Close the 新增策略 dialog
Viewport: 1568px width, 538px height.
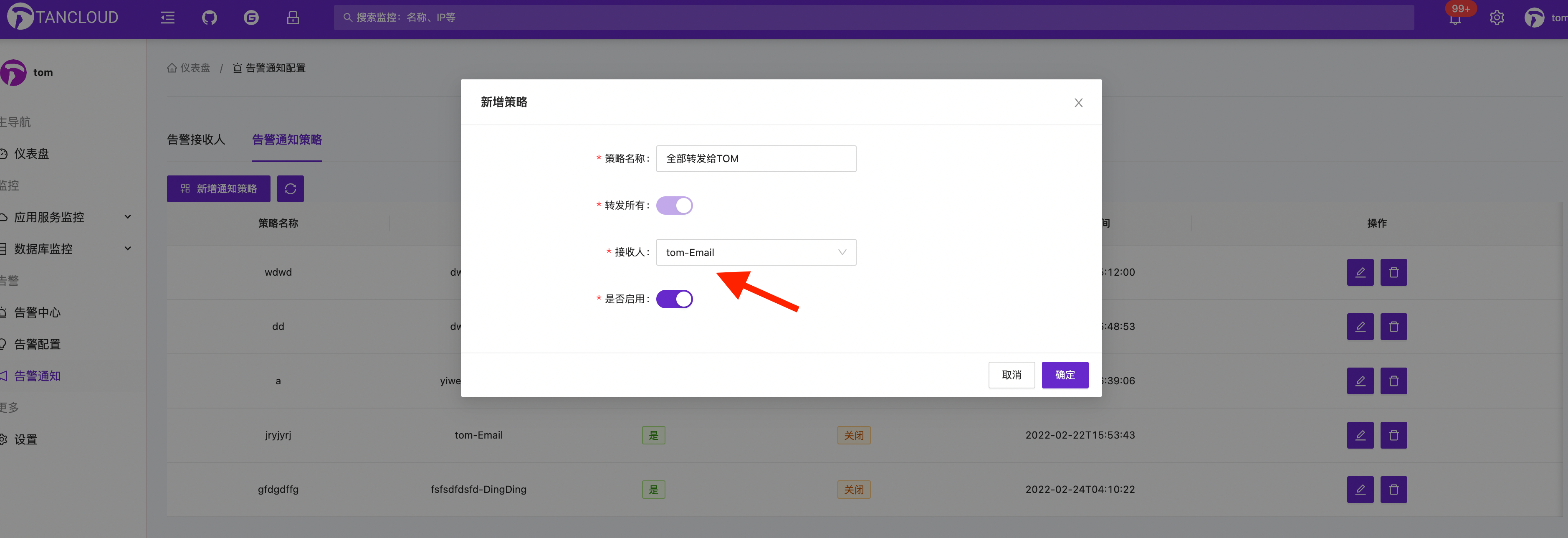pyautogui.click(x=1078, y=103)
